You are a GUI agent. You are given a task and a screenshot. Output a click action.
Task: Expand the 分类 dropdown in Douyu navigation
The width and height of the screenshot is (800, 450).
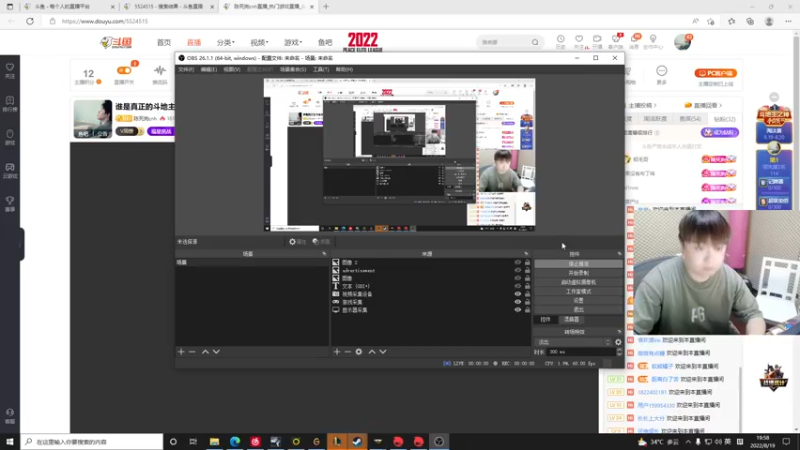[225, 42]
